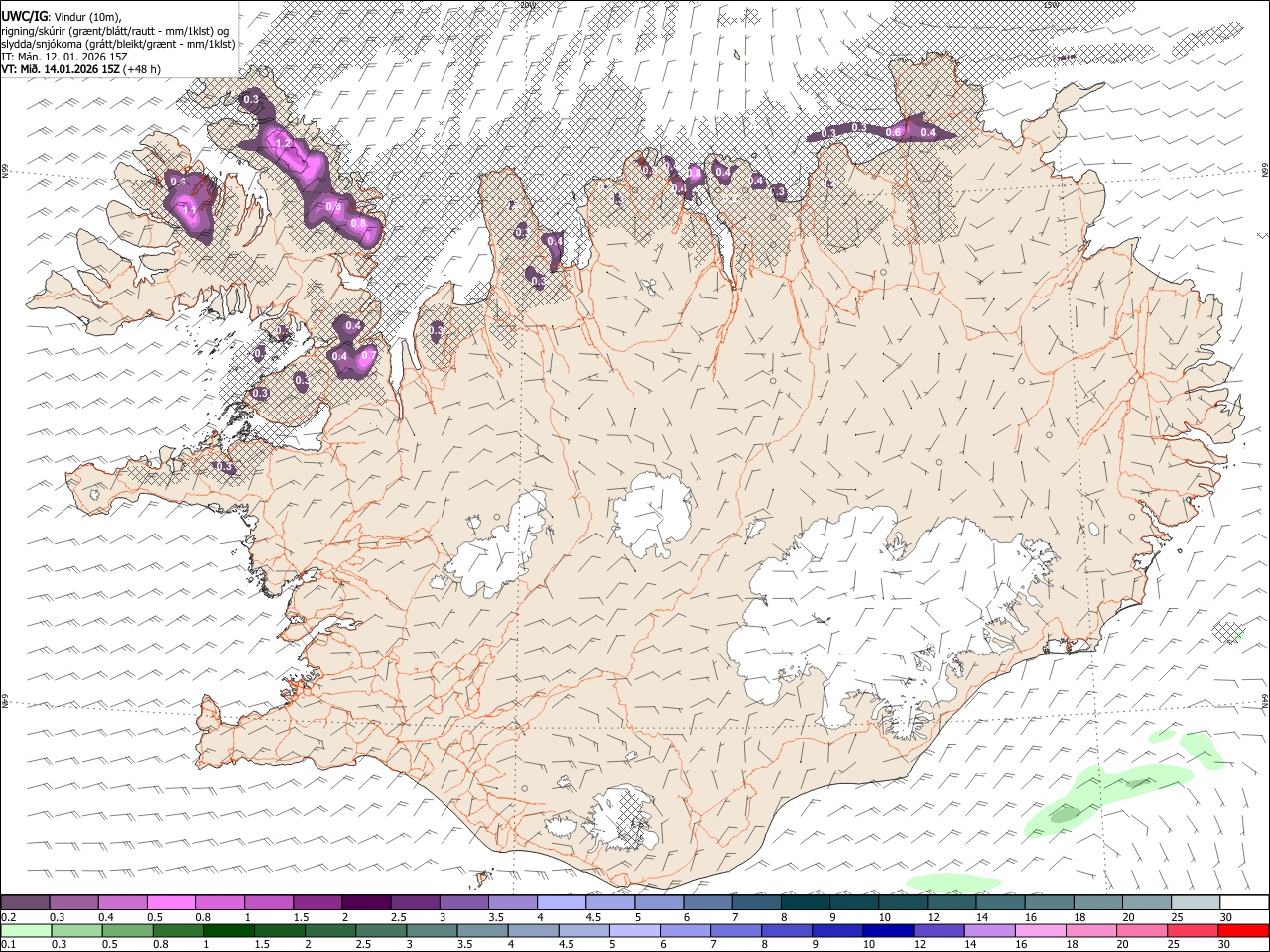Image resolution: width=1270 pixels, height=952 pixels.
Task: Click the "4.5" label in upper legend row
Action: [593, 917]
